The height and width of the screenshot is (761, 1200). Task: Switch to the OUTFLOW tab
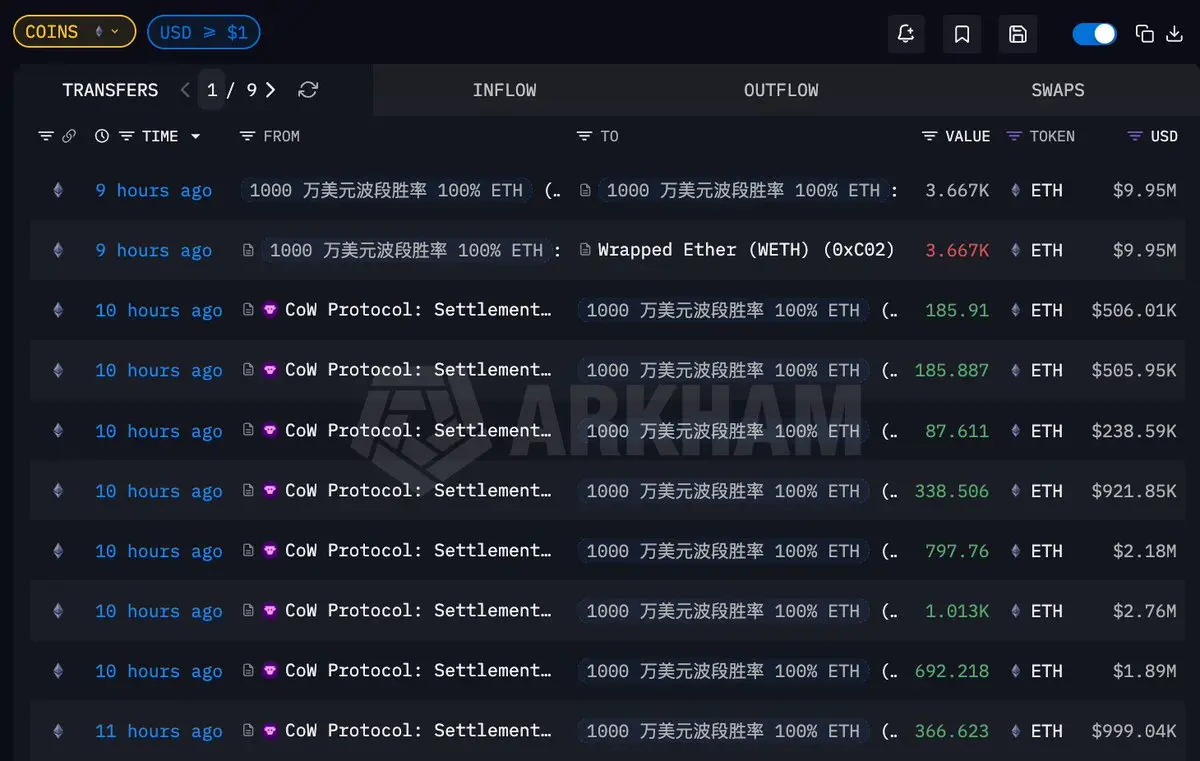pos(781,90)
